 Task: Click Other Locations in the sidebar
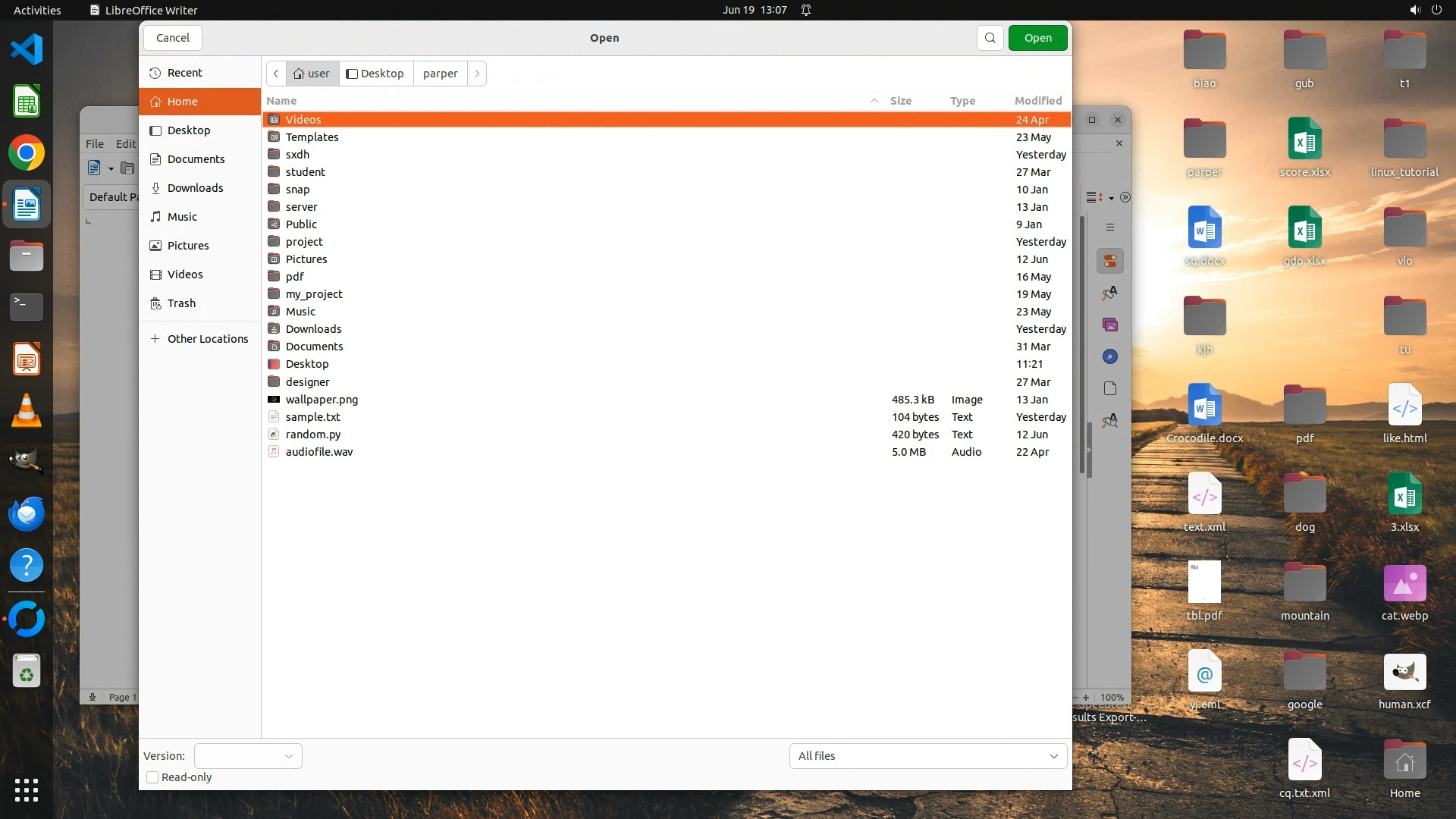207,339
